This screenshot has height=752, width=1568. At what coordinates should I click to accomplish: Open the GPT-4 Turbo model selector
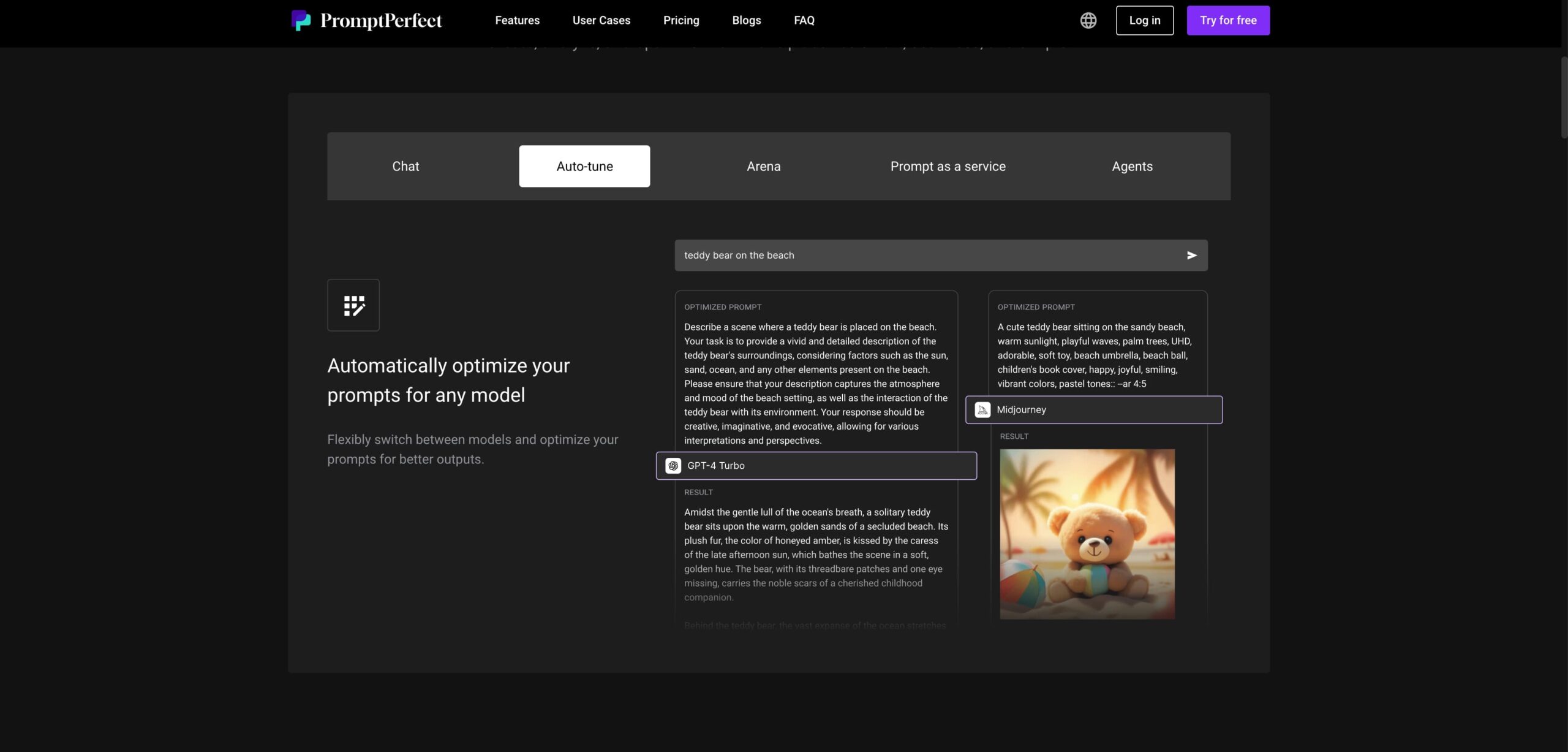[x=816, y=465]
